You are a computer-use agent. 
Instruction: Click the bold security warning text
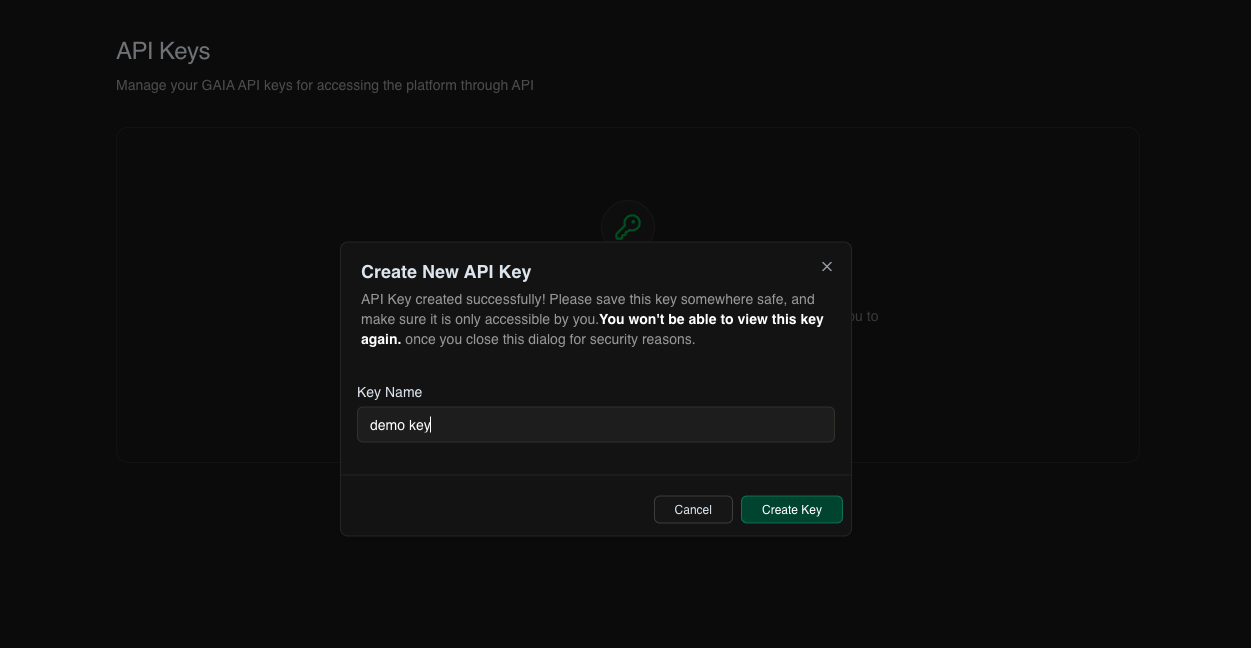point(711,319)
